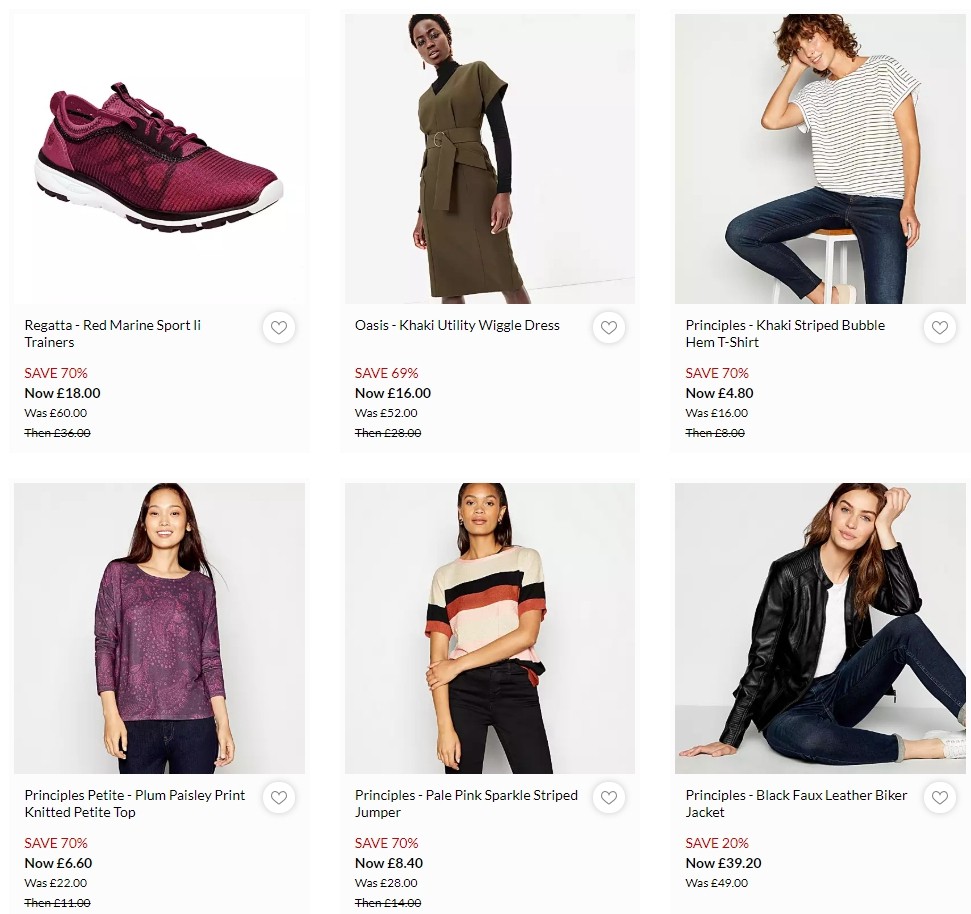The image size is (971, 914).
Task: Click the sparkle striped jumper photo
Action: pos(489,628)
